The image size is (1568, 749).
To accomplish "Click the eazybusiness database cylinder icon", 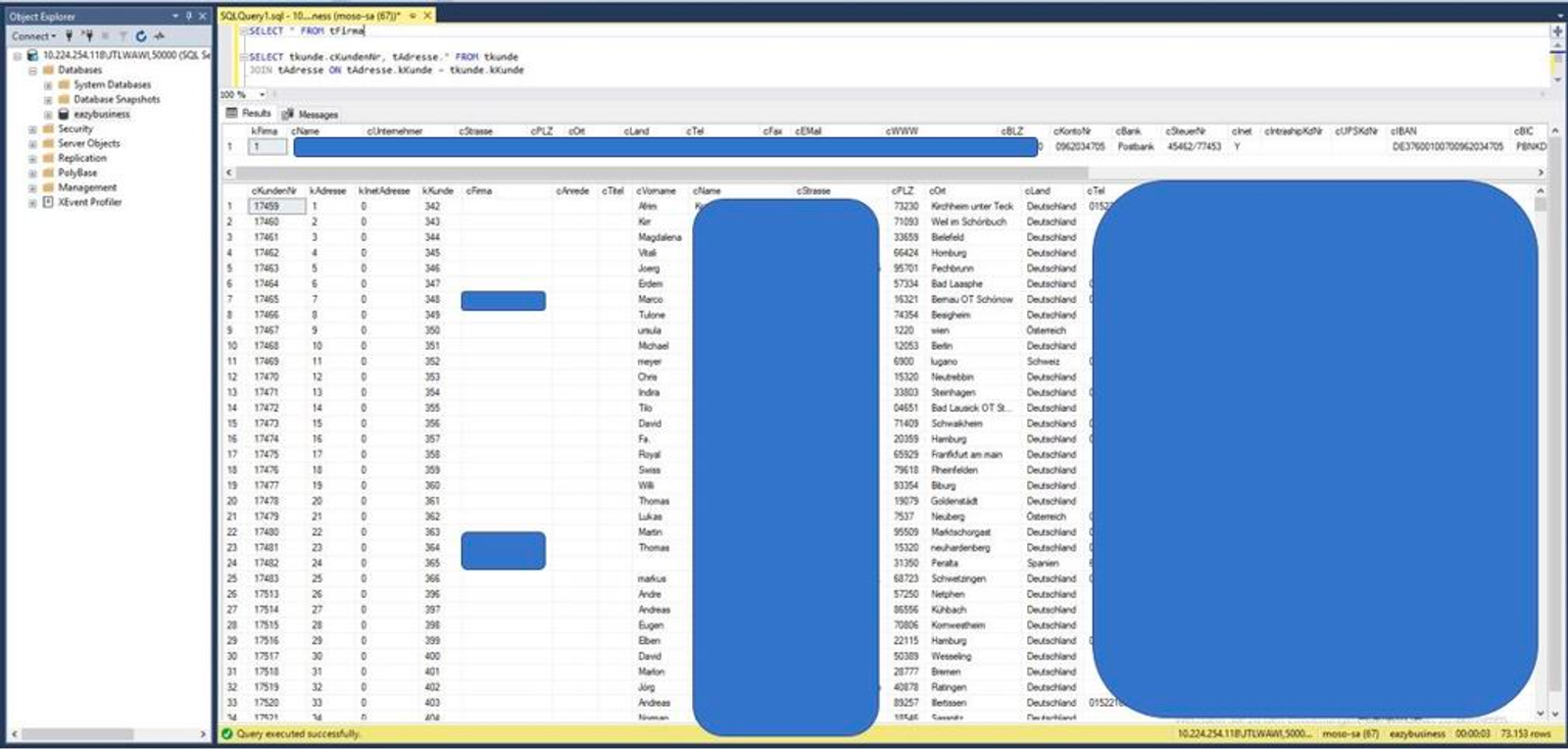I will pyautogui.click(x=64, y=115).
